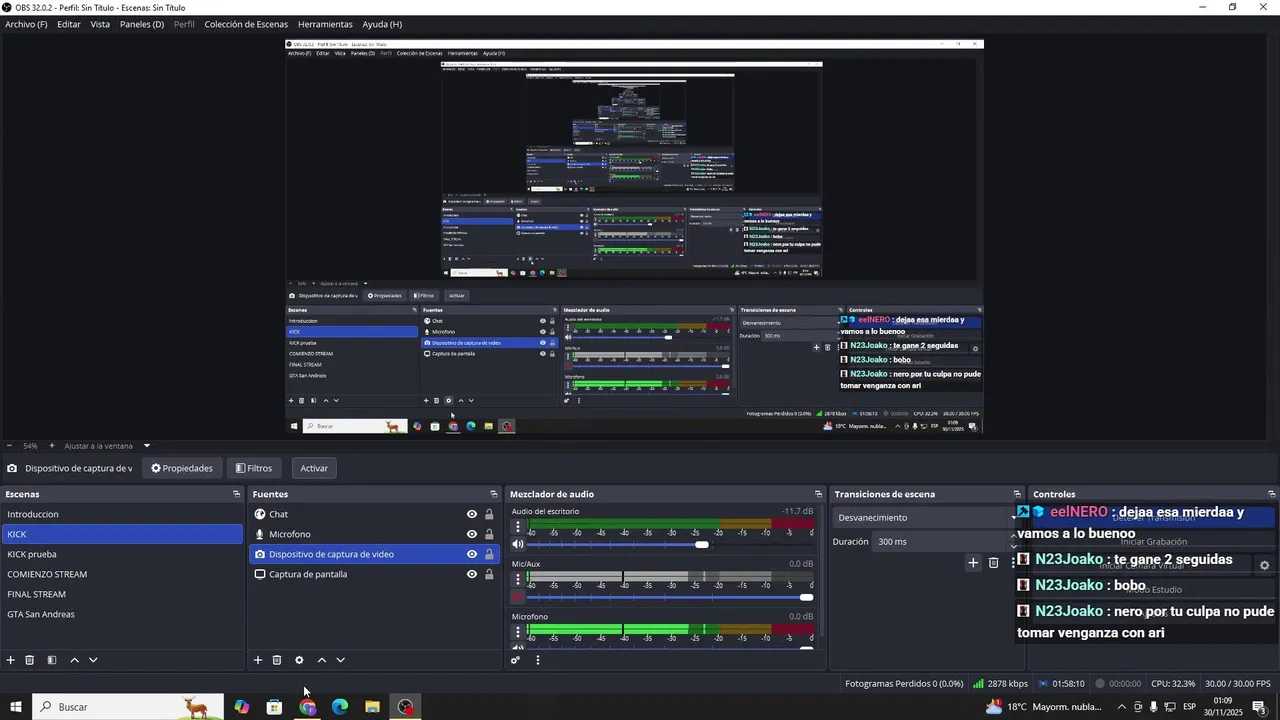Click the Filtros button
Screen dimensions: 1280x720
[254, 468]
